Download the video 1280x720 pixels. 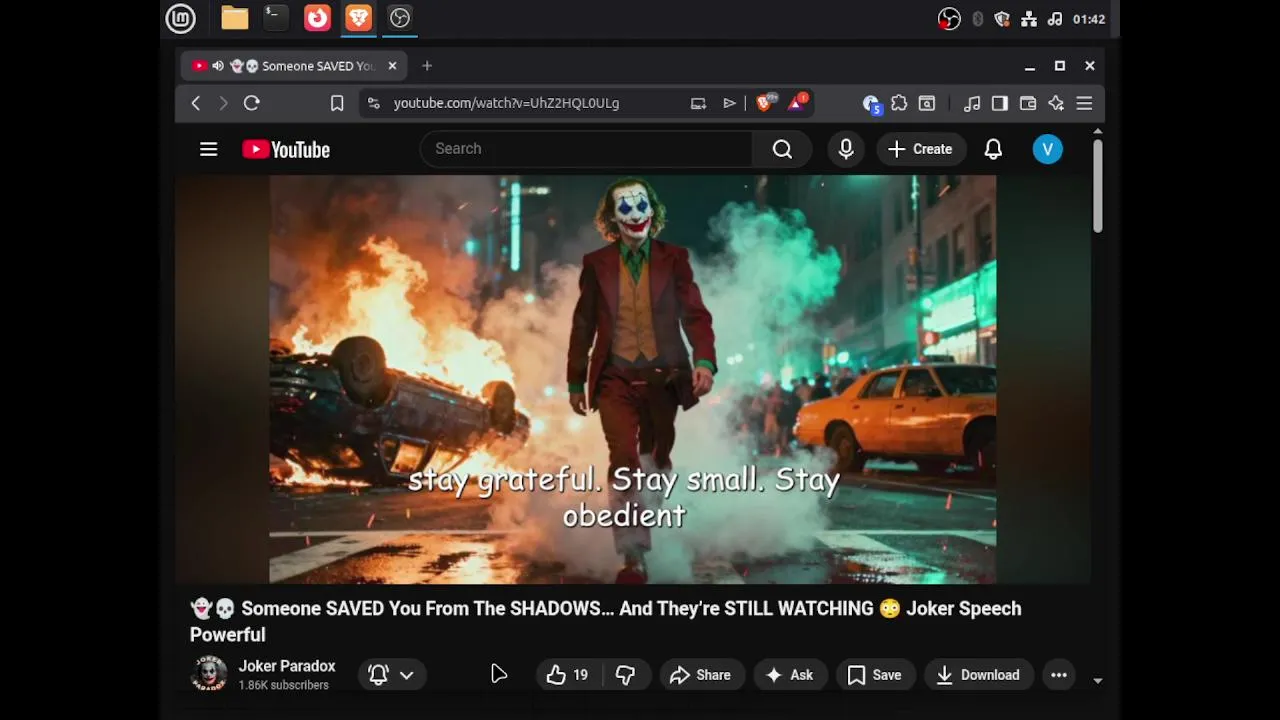point(979,675)
